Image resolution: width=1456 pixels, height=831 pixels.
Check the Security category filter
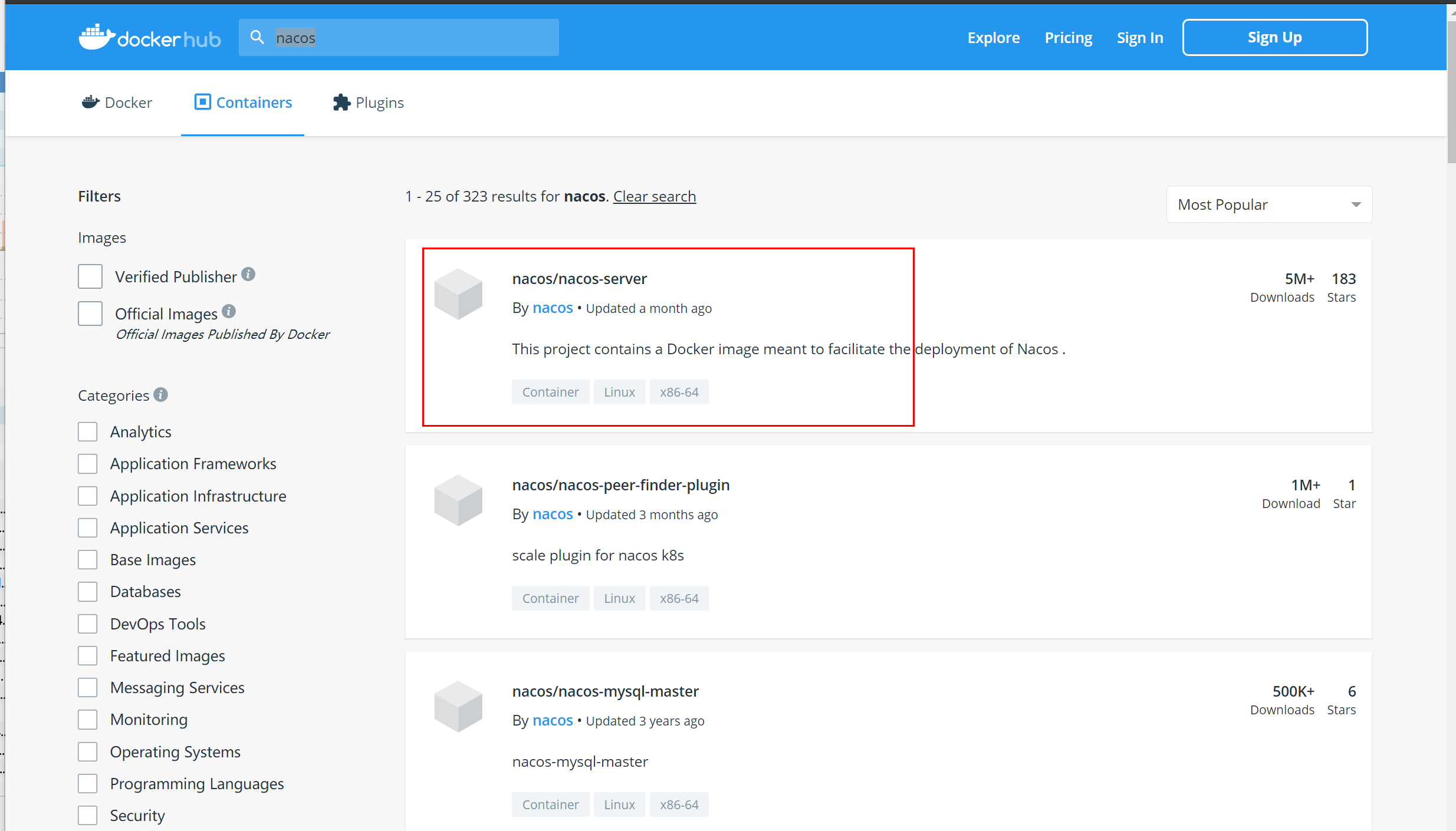87,815
